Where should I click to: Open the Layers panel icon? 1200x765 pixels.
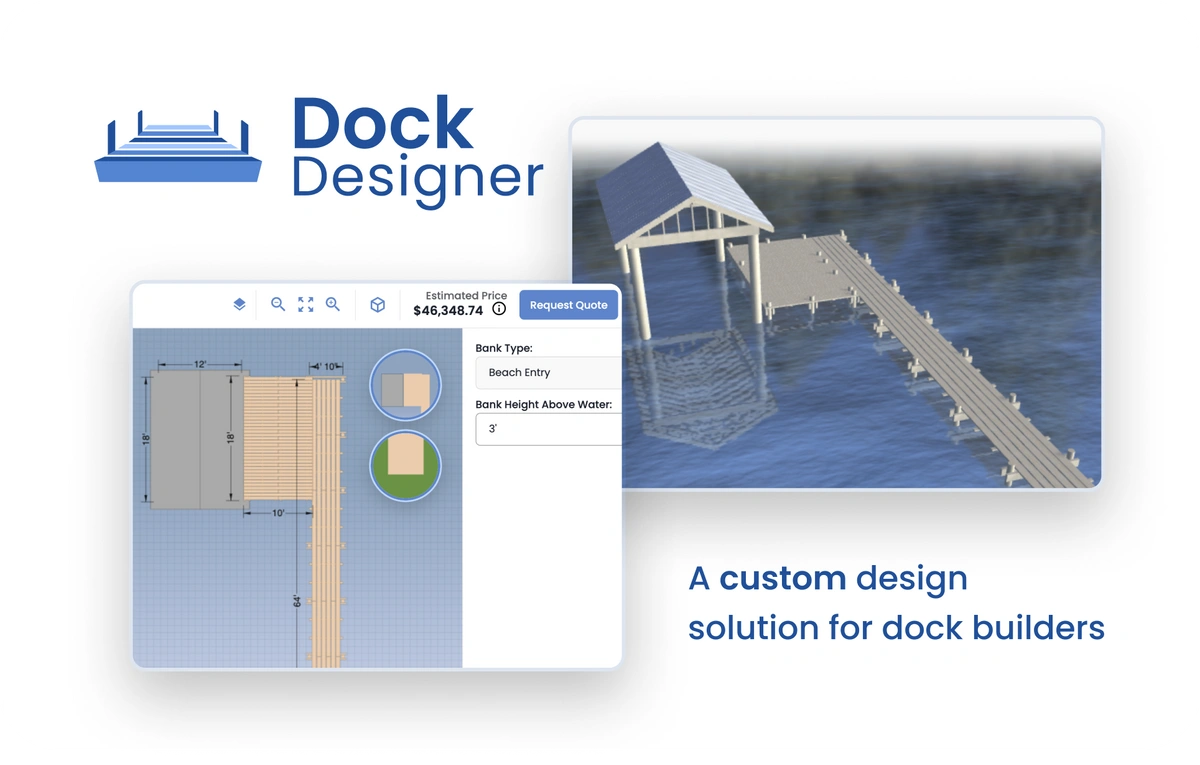[x=238, y=304]
